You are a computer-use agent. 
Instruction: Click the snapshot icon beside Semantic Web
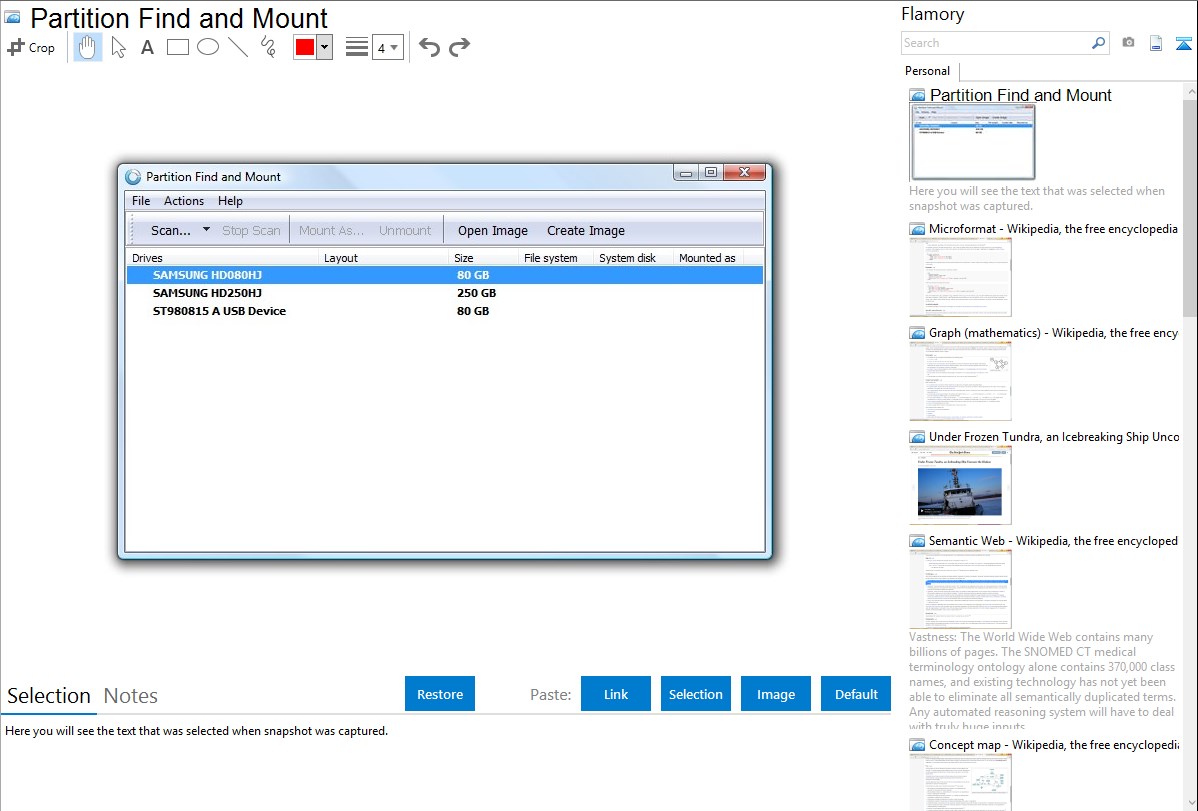tap(917, 540)
